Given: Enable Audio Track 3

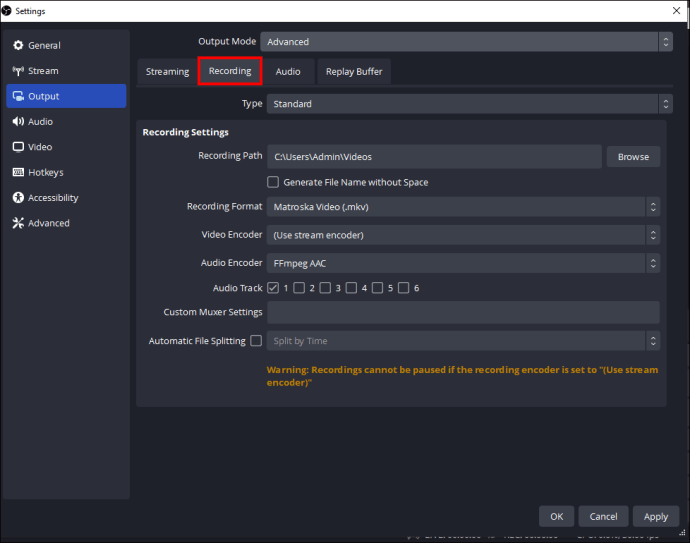Looking at the screenshot, I should click(325, 288).
